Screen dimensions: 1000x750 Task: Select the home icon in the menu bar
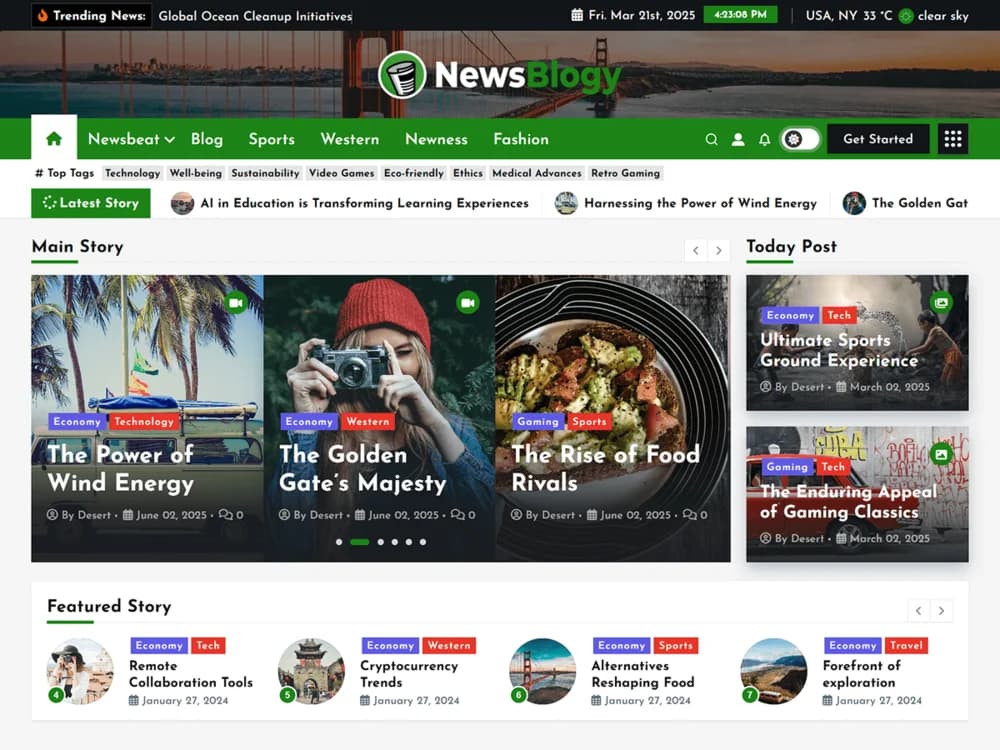click(x=54, y=139)
